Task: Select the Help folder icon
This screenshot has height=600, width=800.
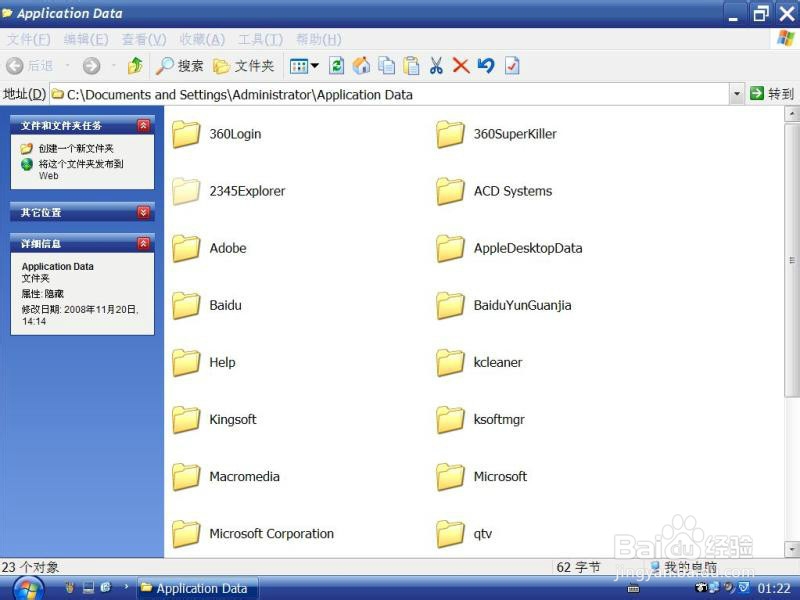Action: tap(186, 363)
